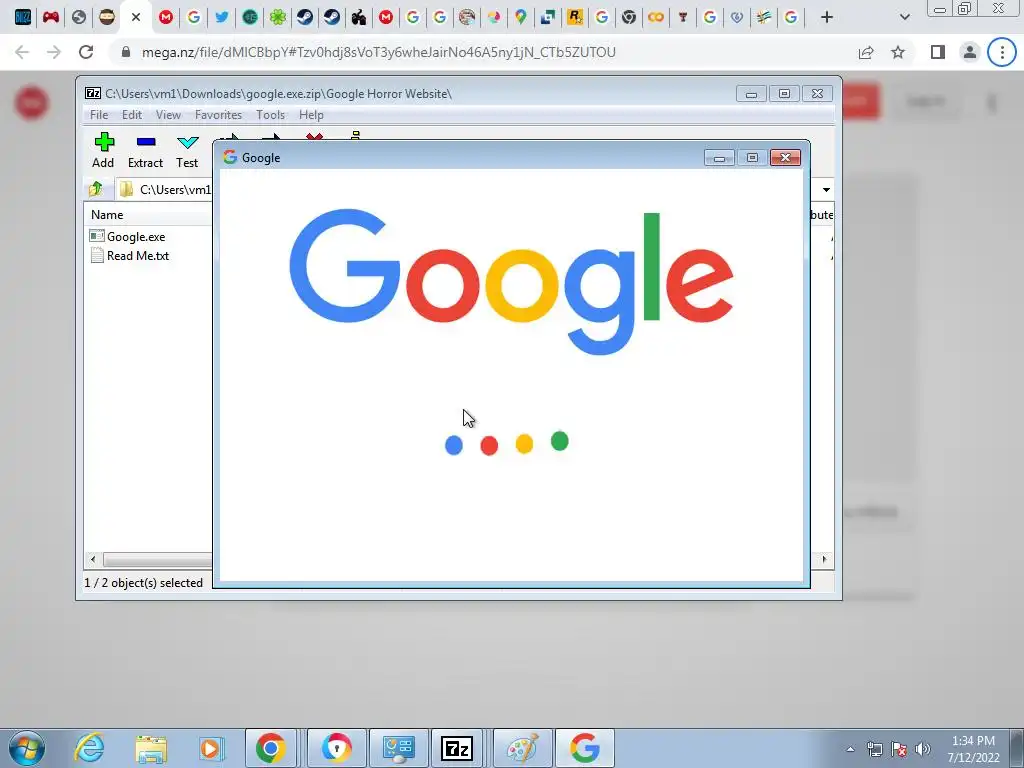Open the View menu in 7-Zip
1024x768 pixels.
pyautogui.click(x=168, y=115)
